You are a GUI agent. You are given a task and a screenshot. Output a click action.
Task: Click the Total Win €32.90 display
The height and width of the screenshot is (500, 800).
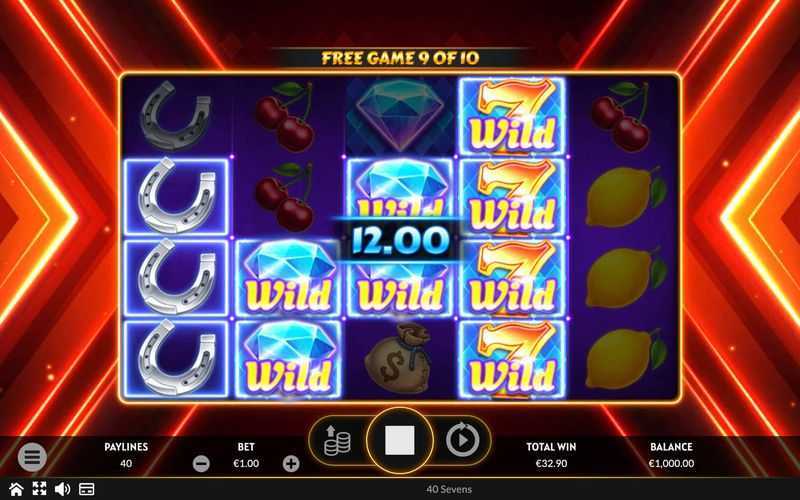click(x=551, y=455)
